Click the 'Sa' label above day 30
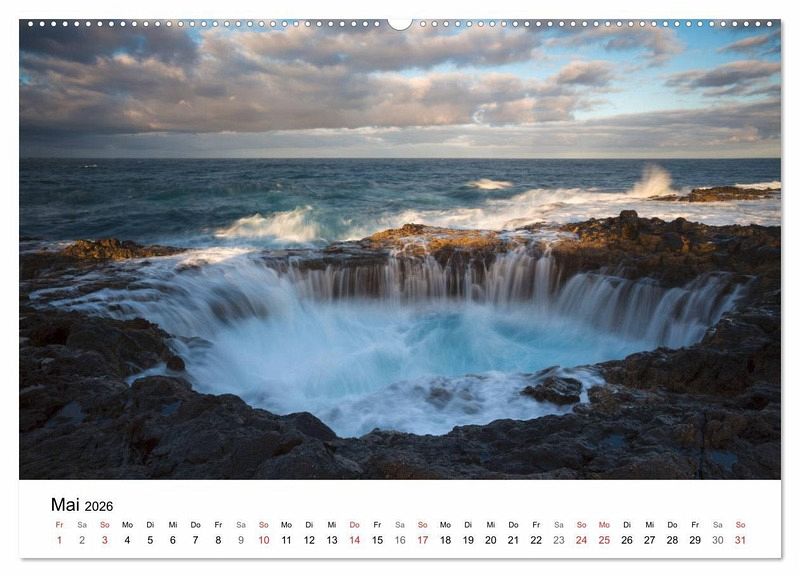Viewport: 800px width, 577px height. click(718, 524)
